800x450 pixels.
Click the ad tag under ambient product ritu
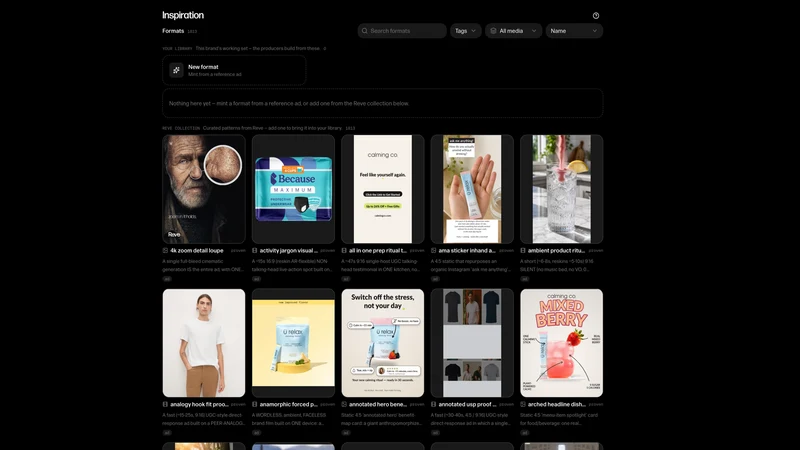tap(524, 279)
